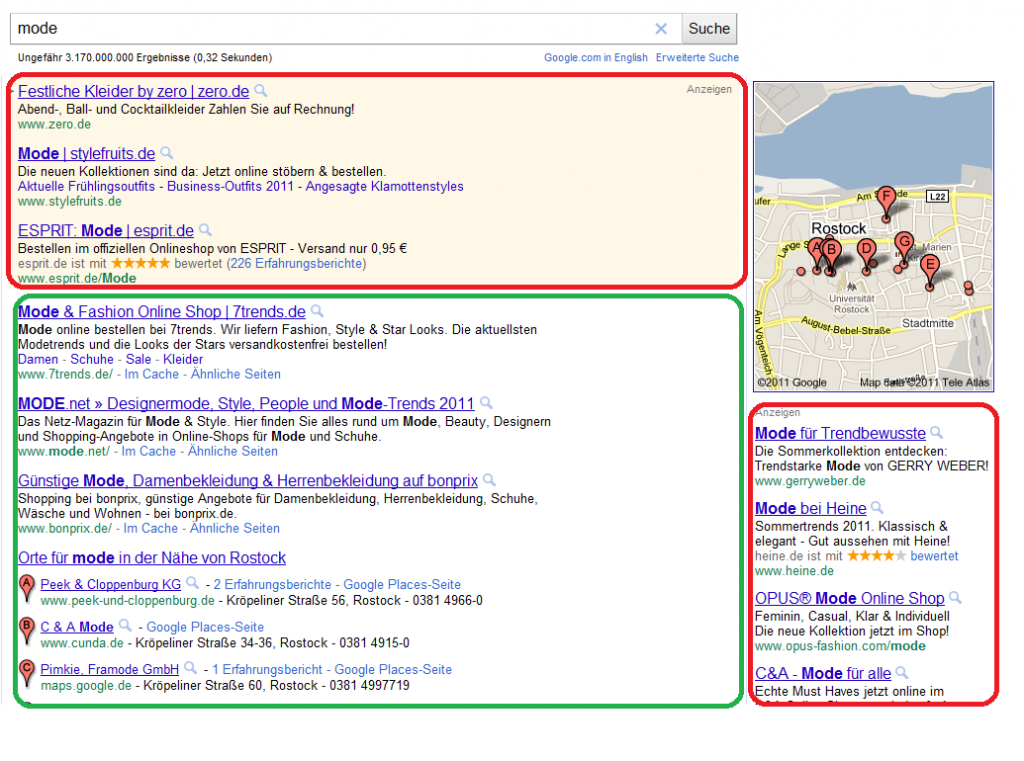
Task: Open preview magnifier beside OPUS Mode Online Shop
Action: (955, 597)
